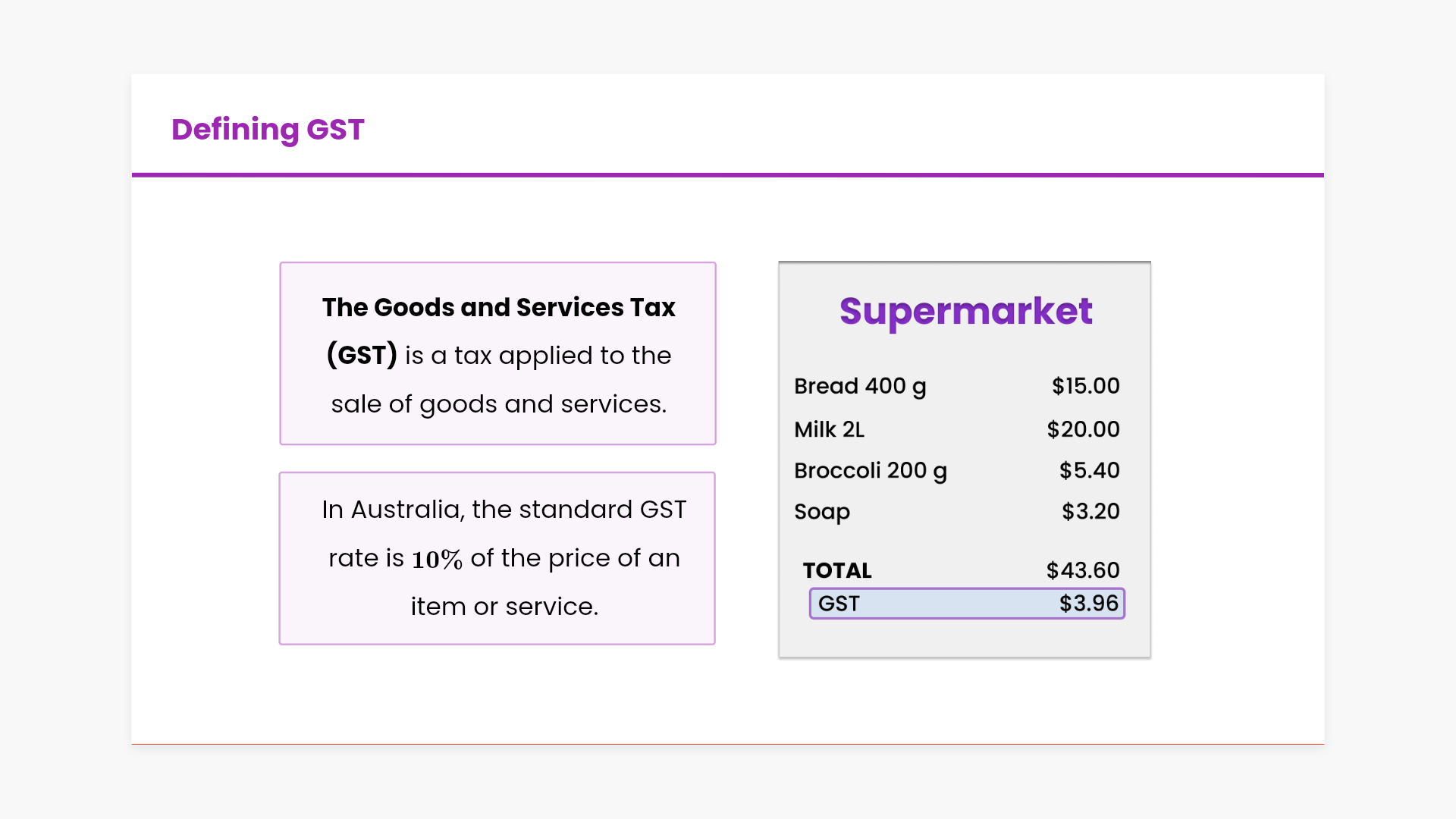1456x819 pixels.
Task: Click the $43.60 total amount
Action: coord(1083,570)
